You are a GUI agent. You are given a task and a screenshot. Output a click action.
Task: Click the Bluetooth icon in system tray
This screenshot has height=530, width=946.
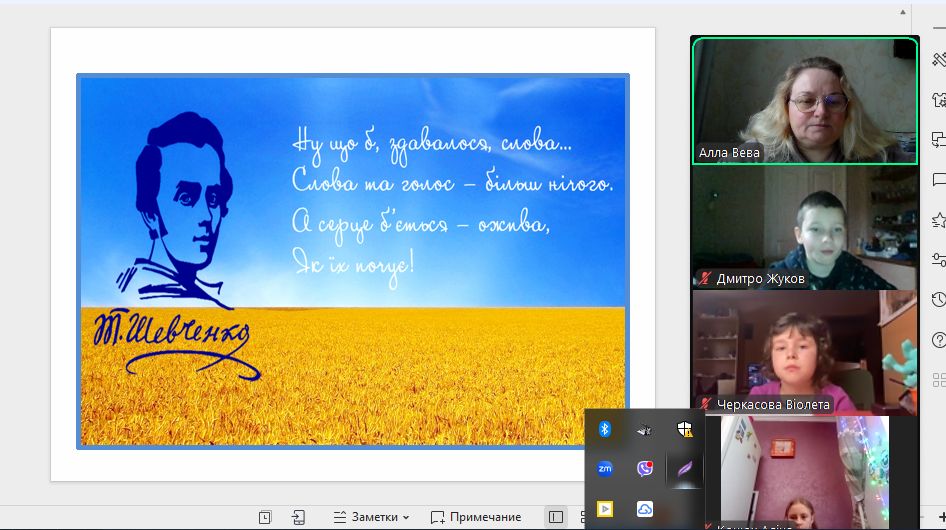[x=605, y=429]
